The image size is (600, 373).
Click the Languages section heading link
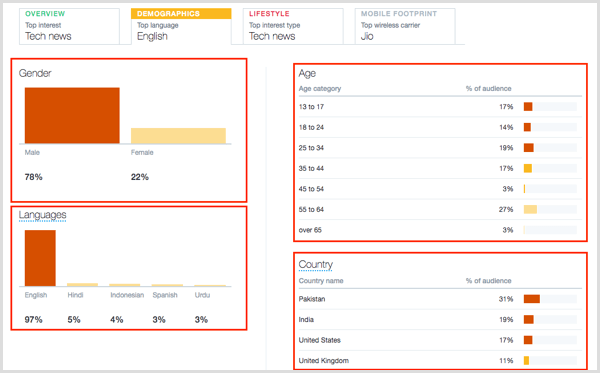click(42, 215)
